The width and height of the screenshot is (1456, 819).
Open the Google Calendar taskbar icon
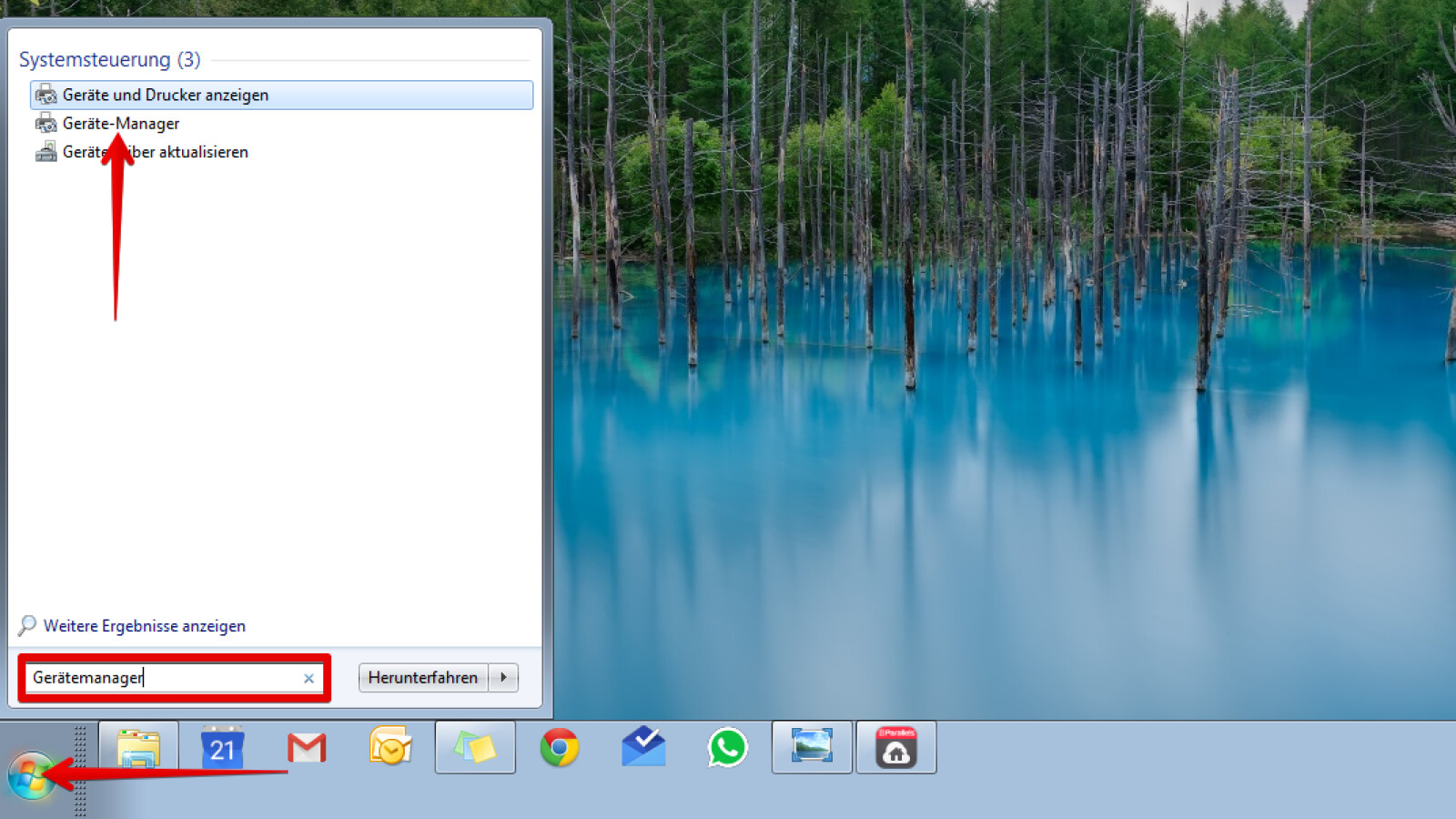click(x=222, y=748)
